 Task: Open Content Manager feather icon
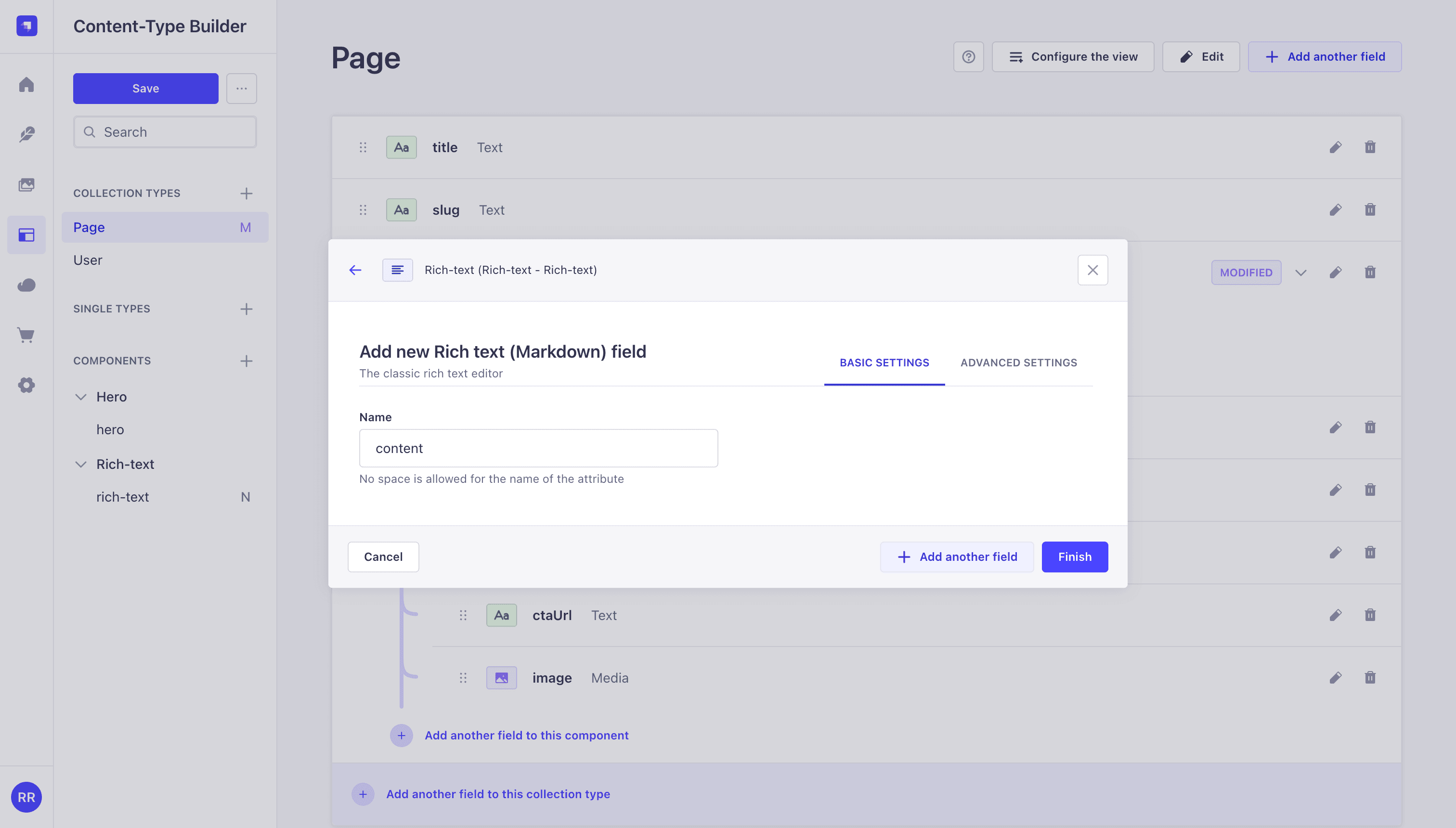click(x=26, y=134)
